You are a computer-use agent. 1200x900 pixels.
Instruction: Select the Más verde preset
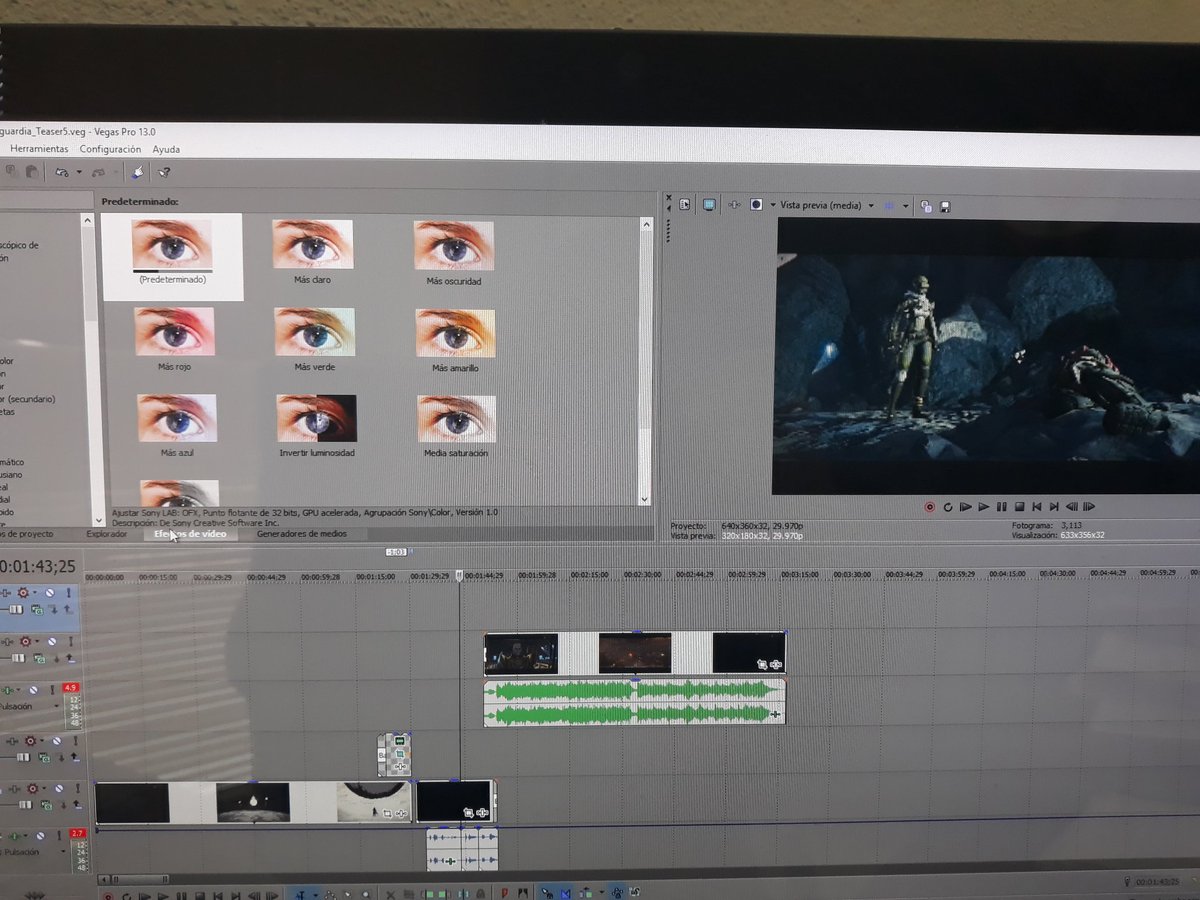(315, 340)
